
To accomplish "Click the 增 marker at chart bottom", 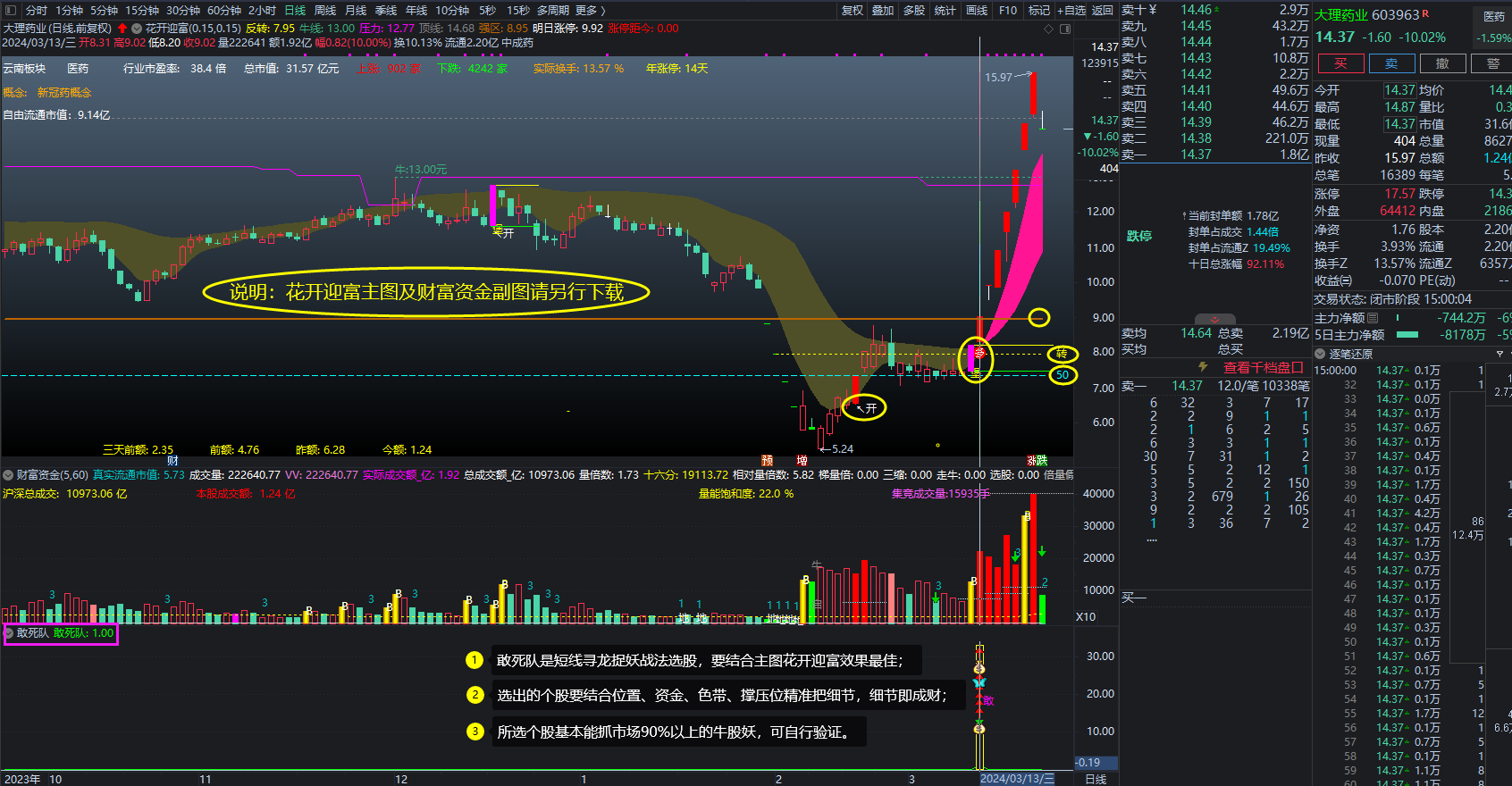I will click(802, 461).
